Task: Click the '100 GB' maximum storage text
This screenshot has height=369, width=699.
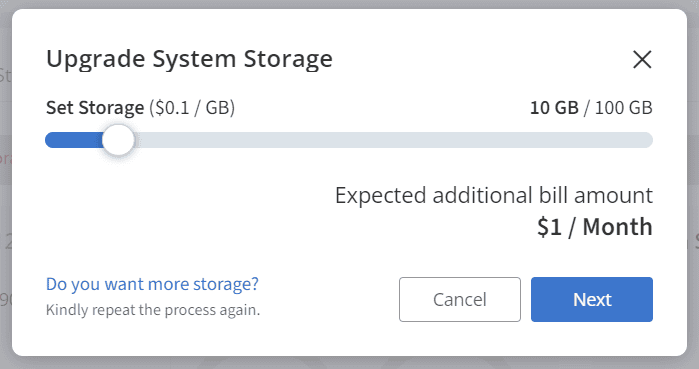Action: pyautogui.click(x=624, y=108)
